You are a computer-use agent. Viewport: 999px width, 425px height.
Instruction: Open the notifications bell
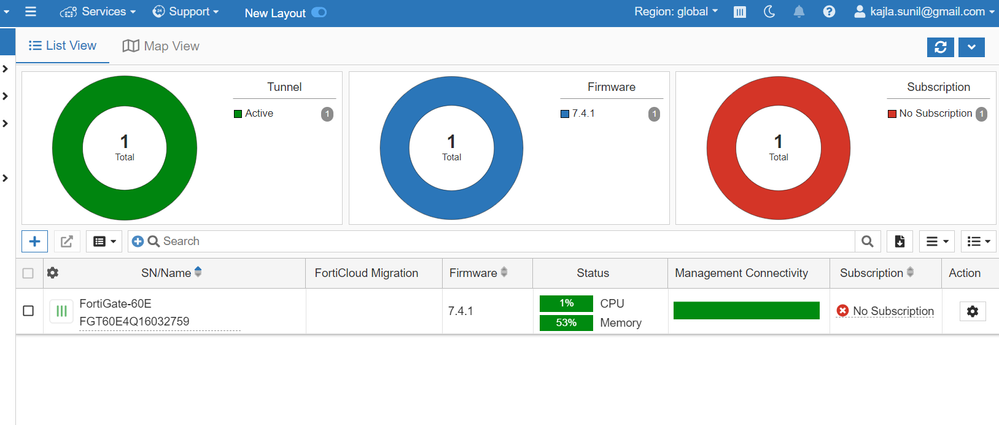[798, 11]
